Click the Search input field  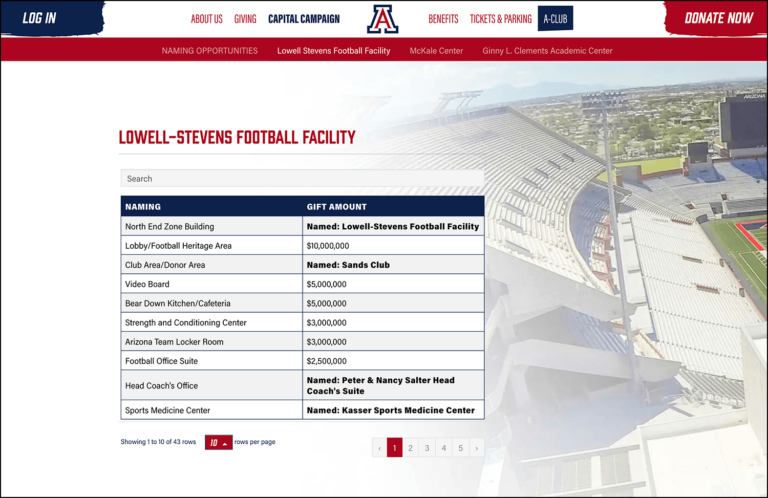pos(302,178)
